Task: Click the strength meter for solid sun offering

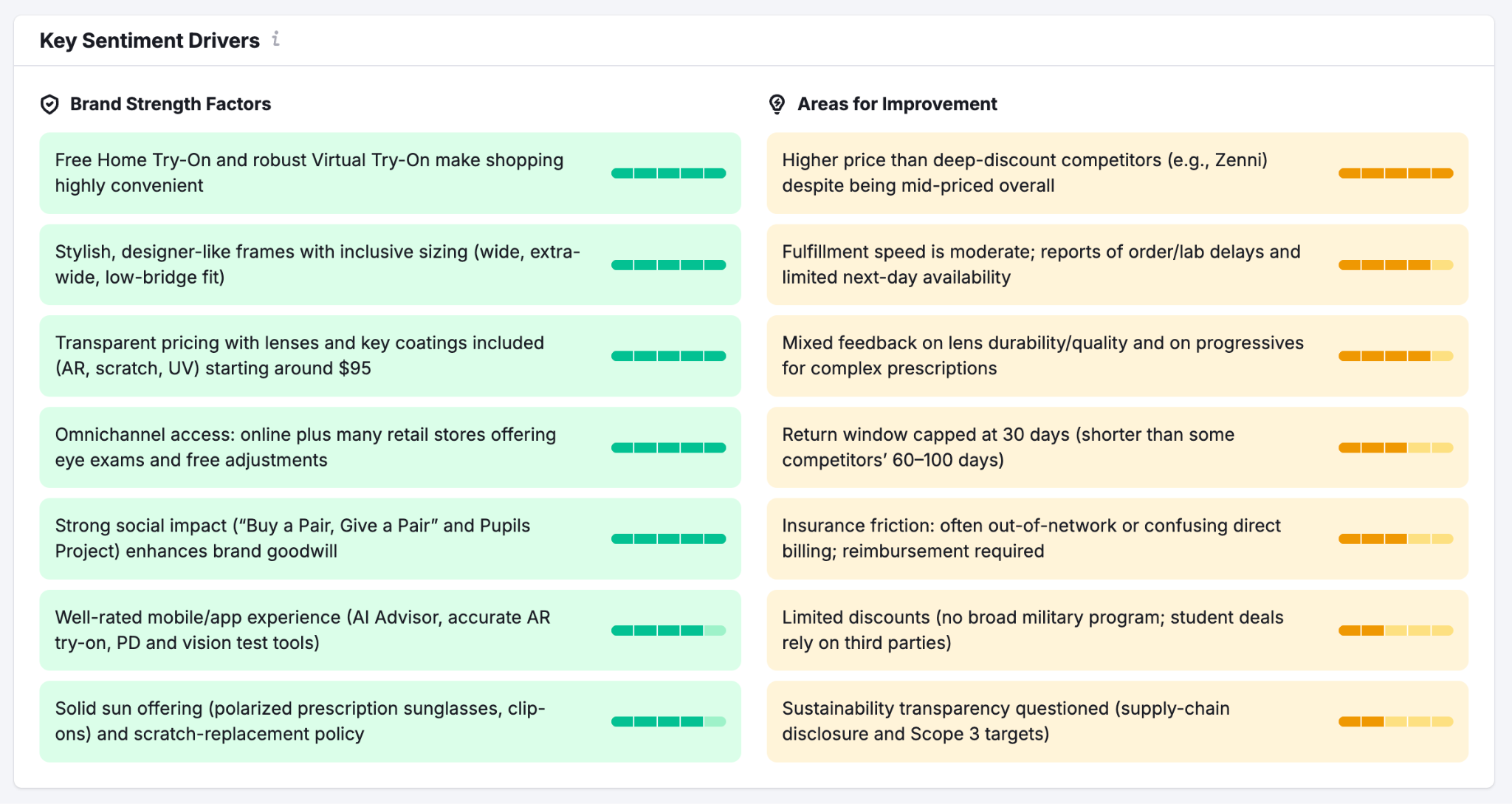Action: 668,721
